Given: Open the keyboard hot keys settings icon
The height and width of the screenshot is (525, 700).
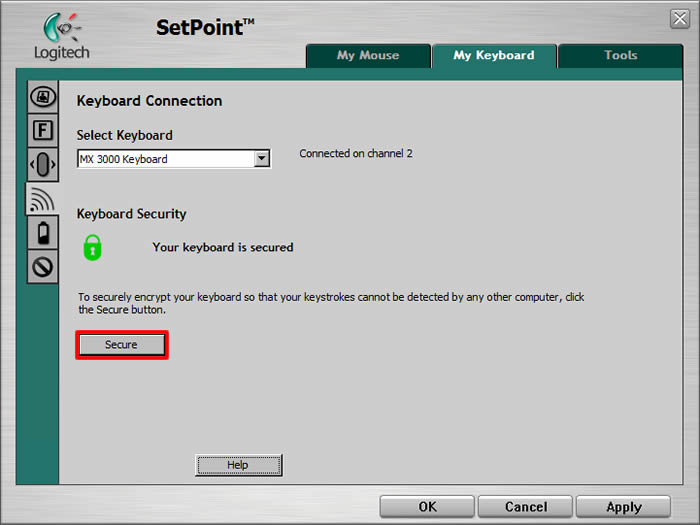Looking at the screenshot, I should [x=43, y=97].
